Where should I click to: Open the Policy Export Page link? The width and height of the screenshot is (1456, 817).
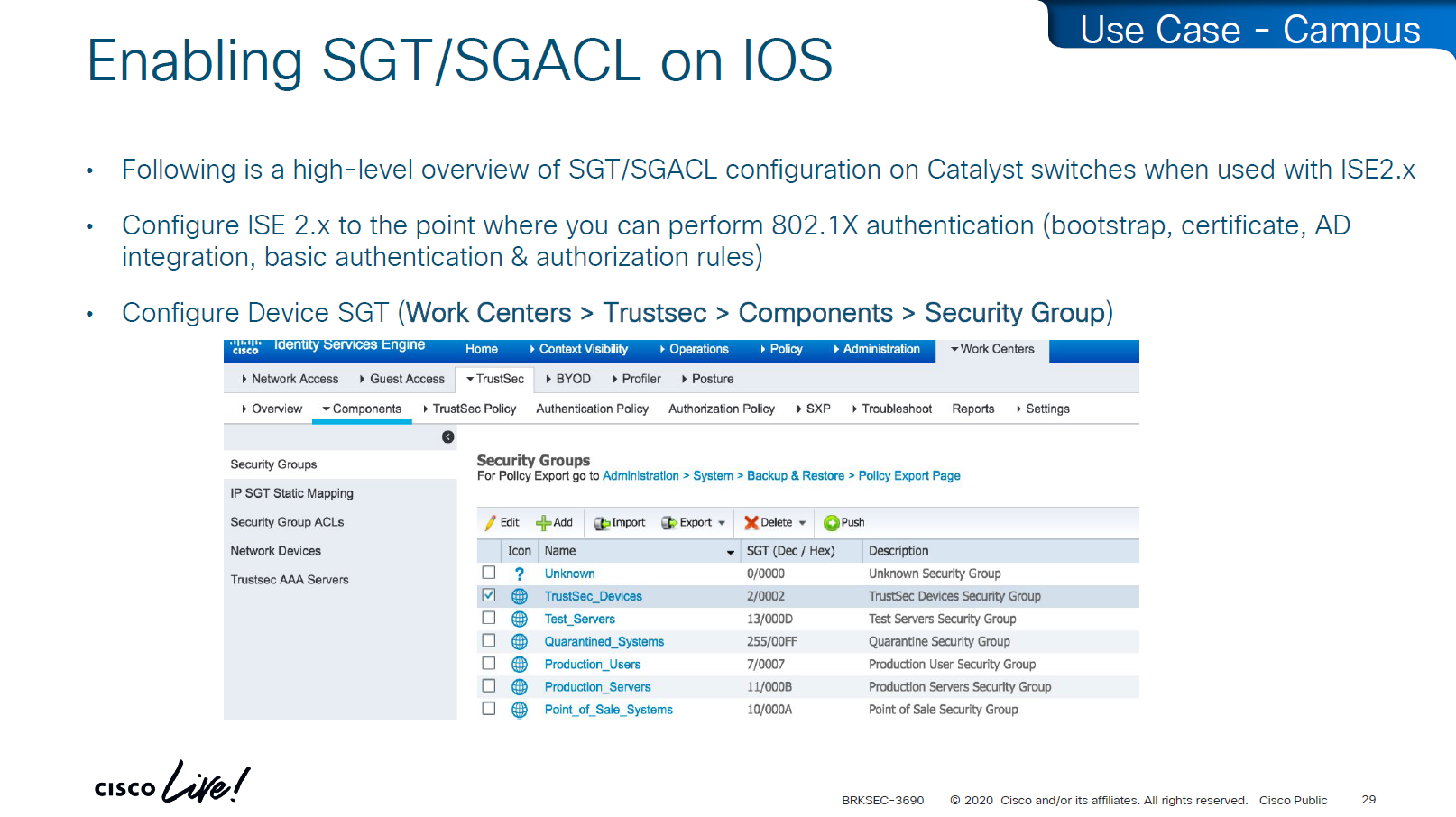tap(908, 476)
